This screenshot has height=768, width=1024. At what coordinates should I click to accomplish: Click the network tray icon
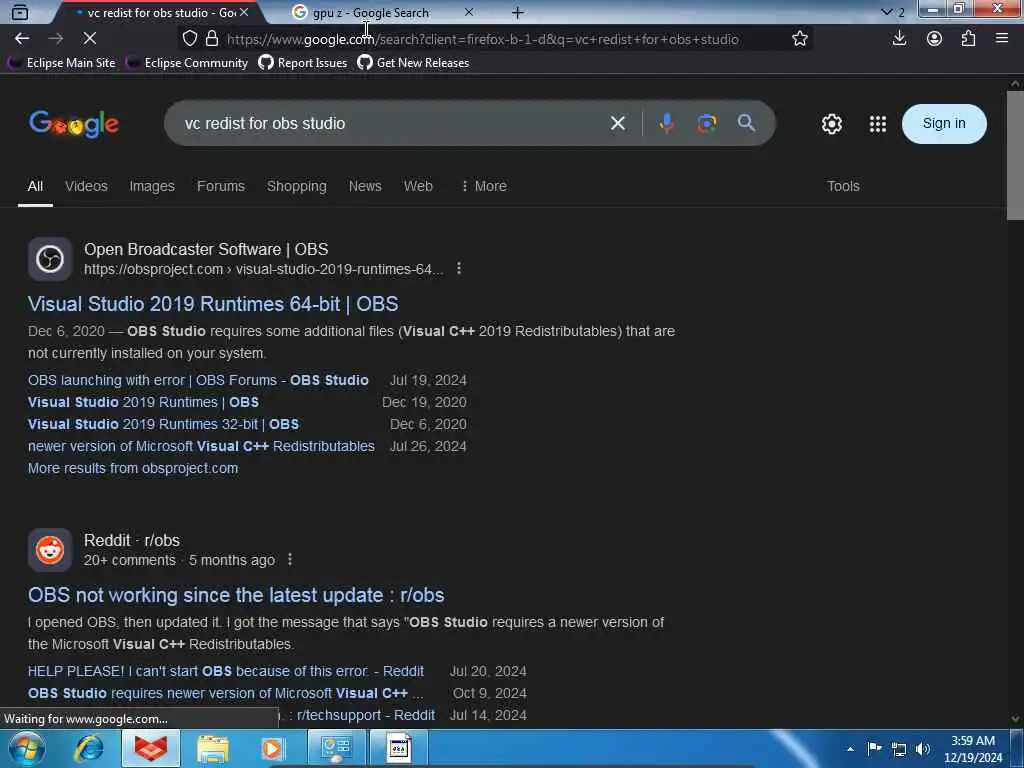(x=899, y=749)
